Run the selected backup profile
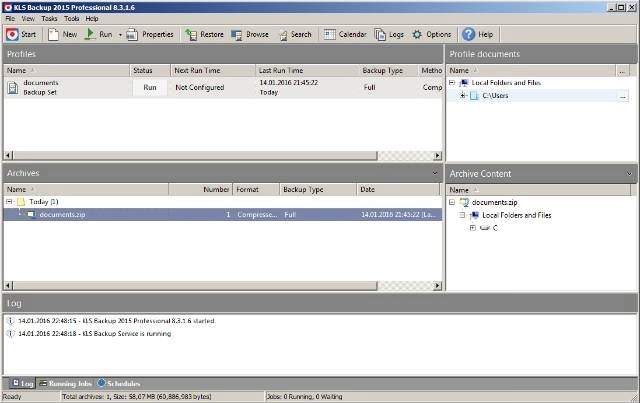This screenshot has height=403, width=640. point(98,35)
